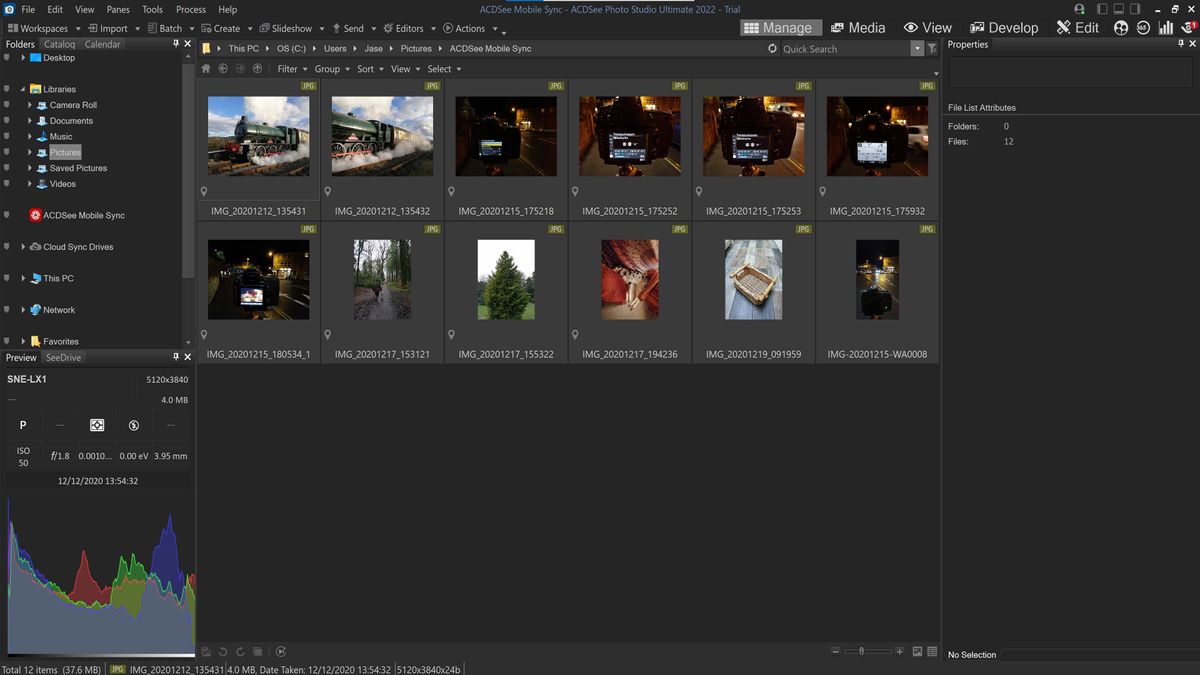Open the Tools menu
The height and width of the screenshot is (675, 1200).
(x=152, y=9)
